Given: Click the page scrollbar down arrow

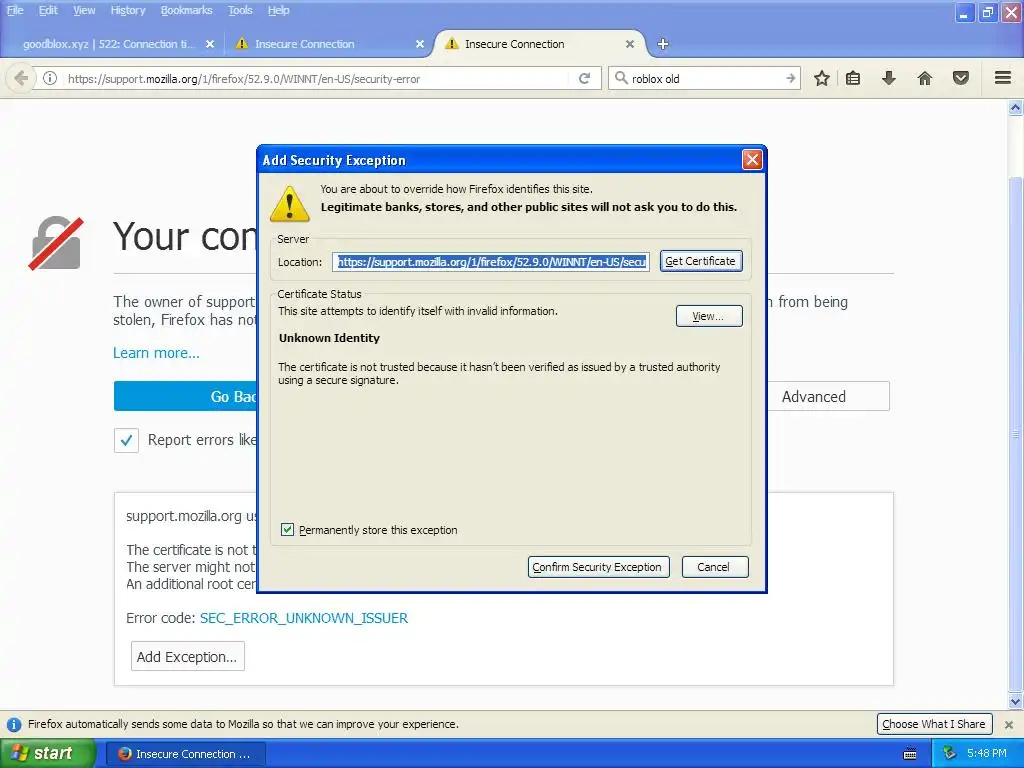Looking at the screenshot, I should coord(1016,701).
